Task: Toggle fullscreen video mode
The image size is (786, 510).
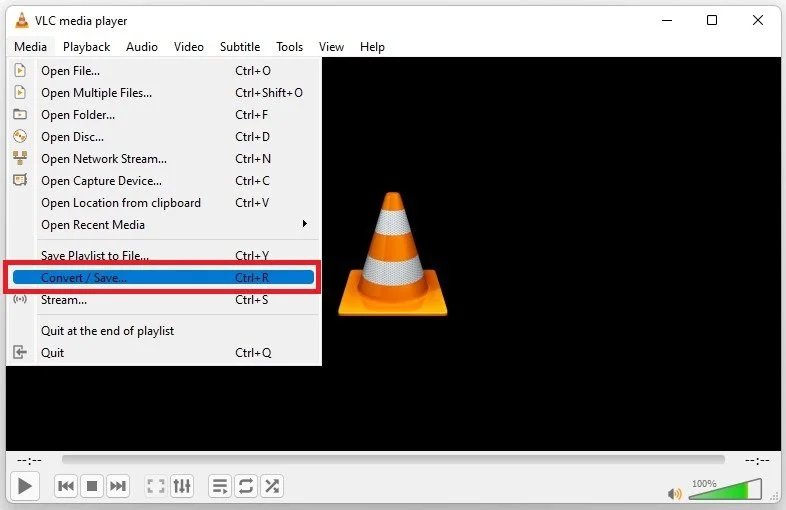Action: tap(155, 486)
